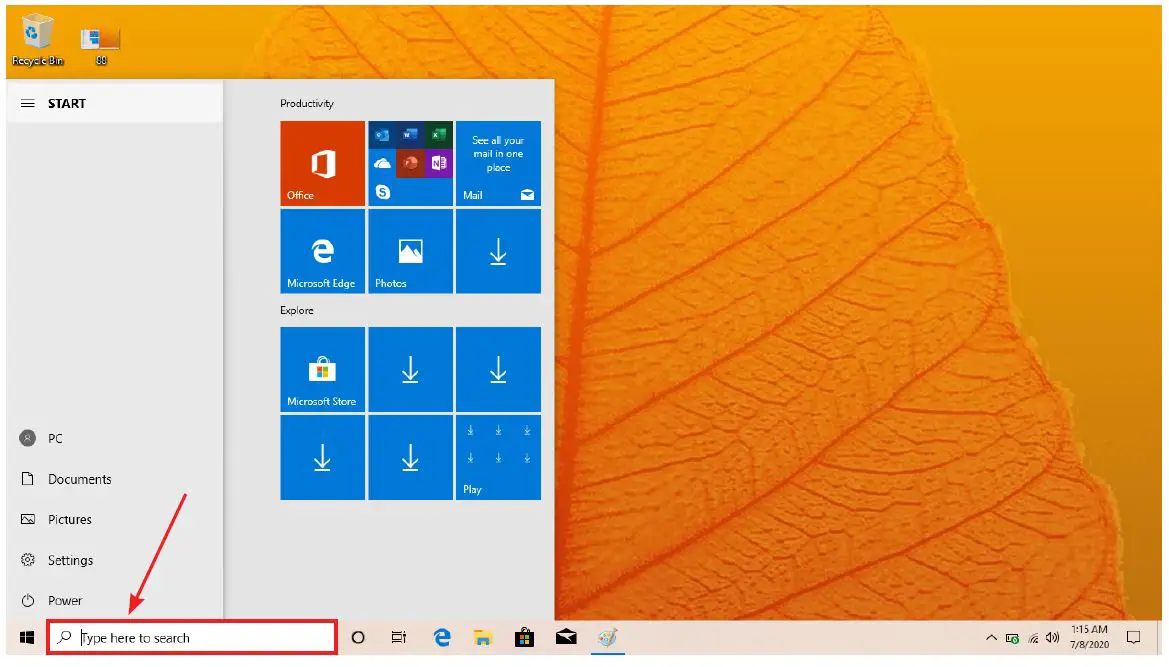
Task: Click the Productivity group heading
Action: [x=306, y=104]
